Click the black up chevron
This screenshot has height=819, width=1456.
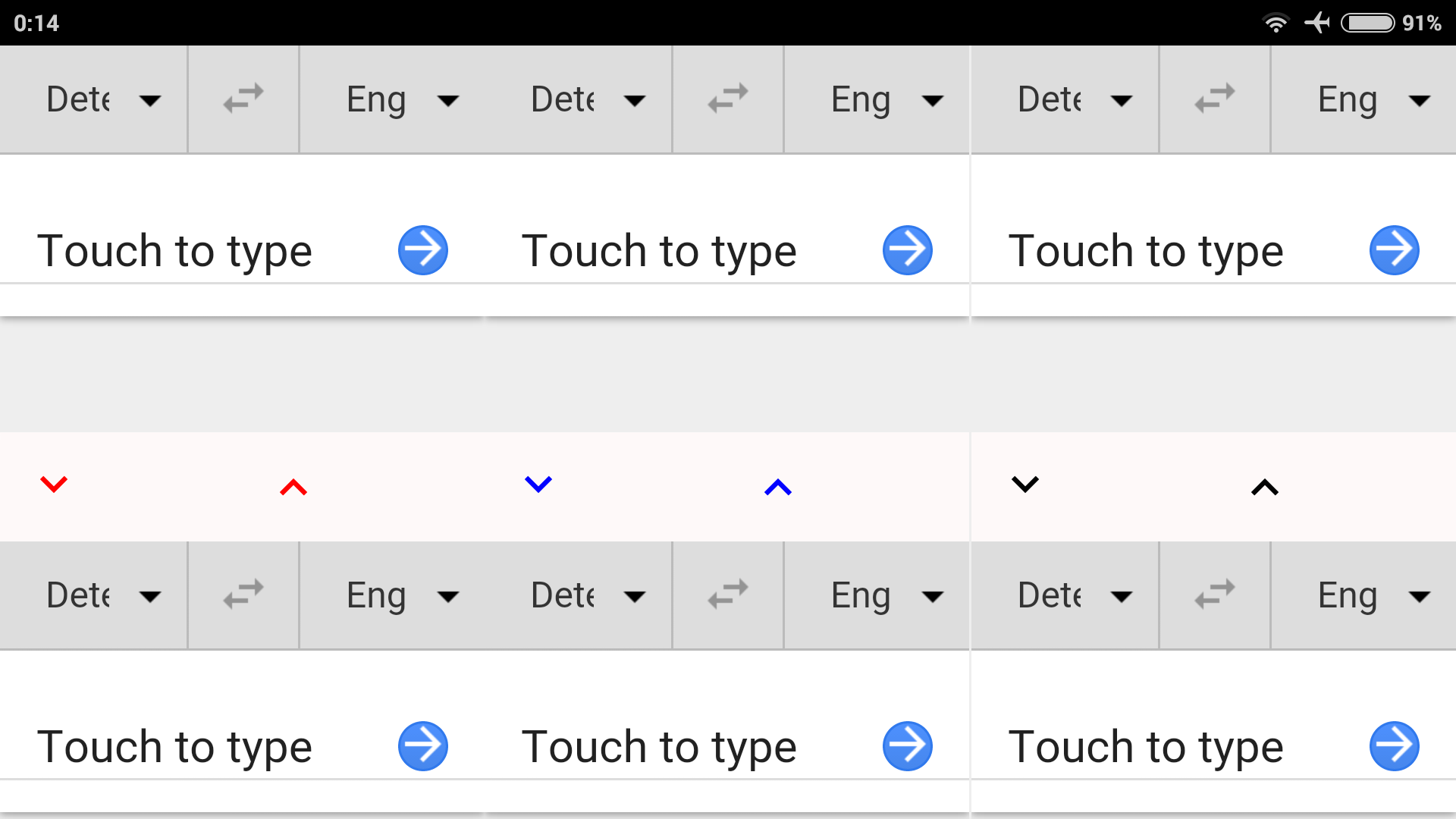pos(1265,488)
